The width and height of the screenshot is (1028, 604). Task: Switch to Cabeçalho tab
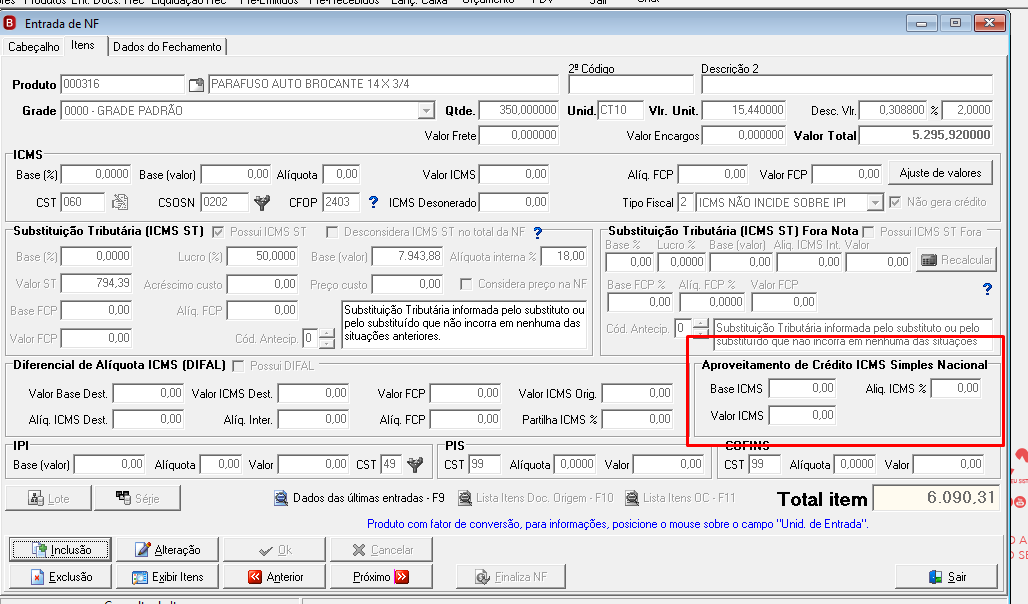click(x=33, y=47)
